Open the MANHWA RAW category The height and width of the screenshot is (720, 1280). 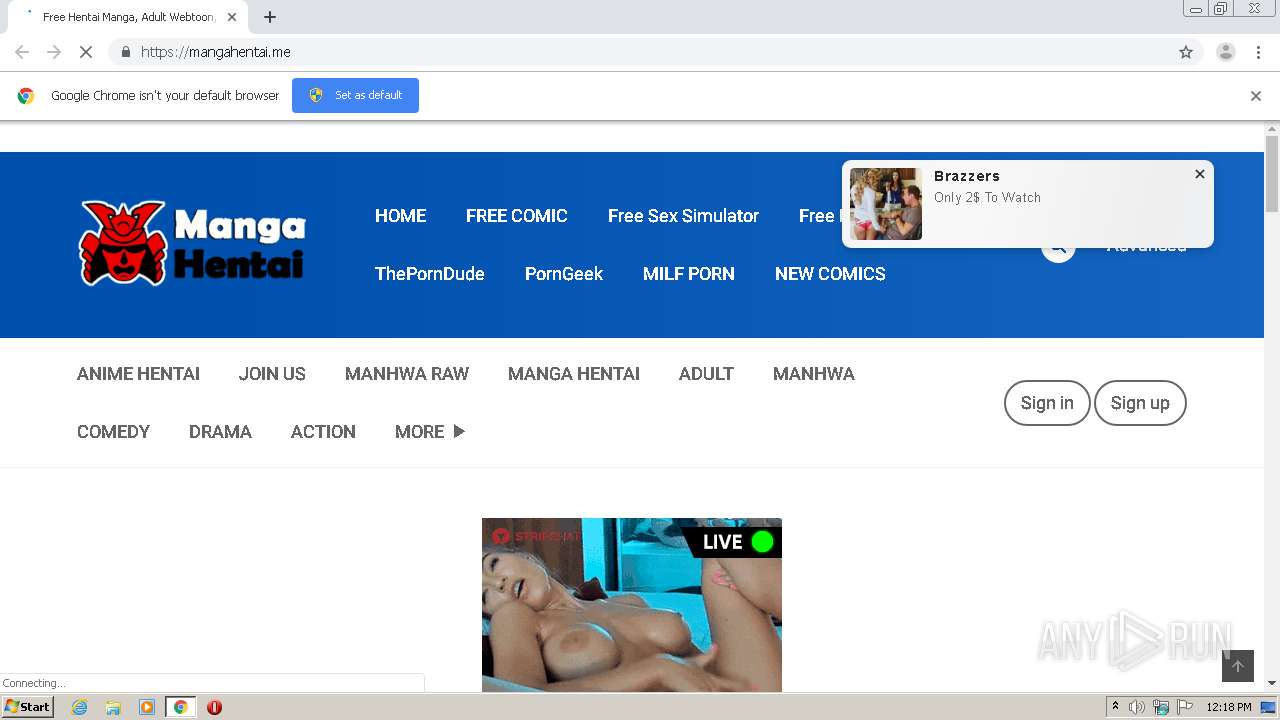click(x=407, y=374)
